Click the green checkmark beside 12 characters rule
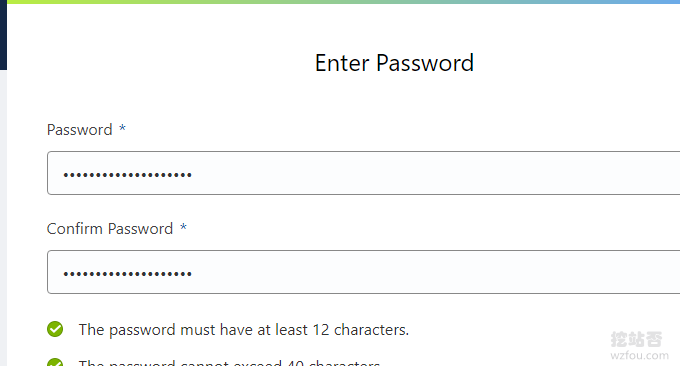Viewport: 680px width, 366px height. (55, 329)
